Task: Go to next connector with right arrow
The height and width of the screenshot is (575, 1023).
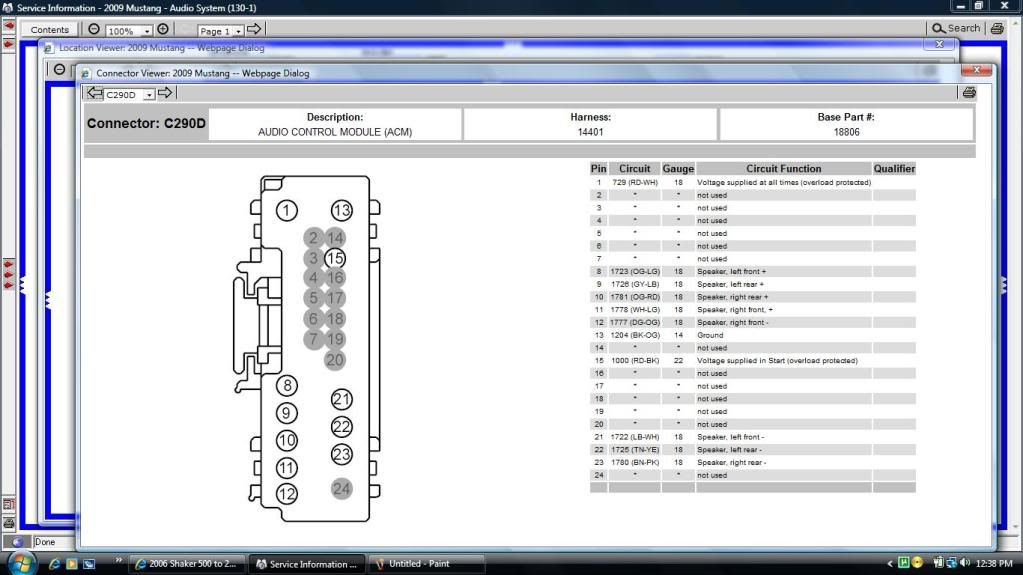Action: point(166,93)
